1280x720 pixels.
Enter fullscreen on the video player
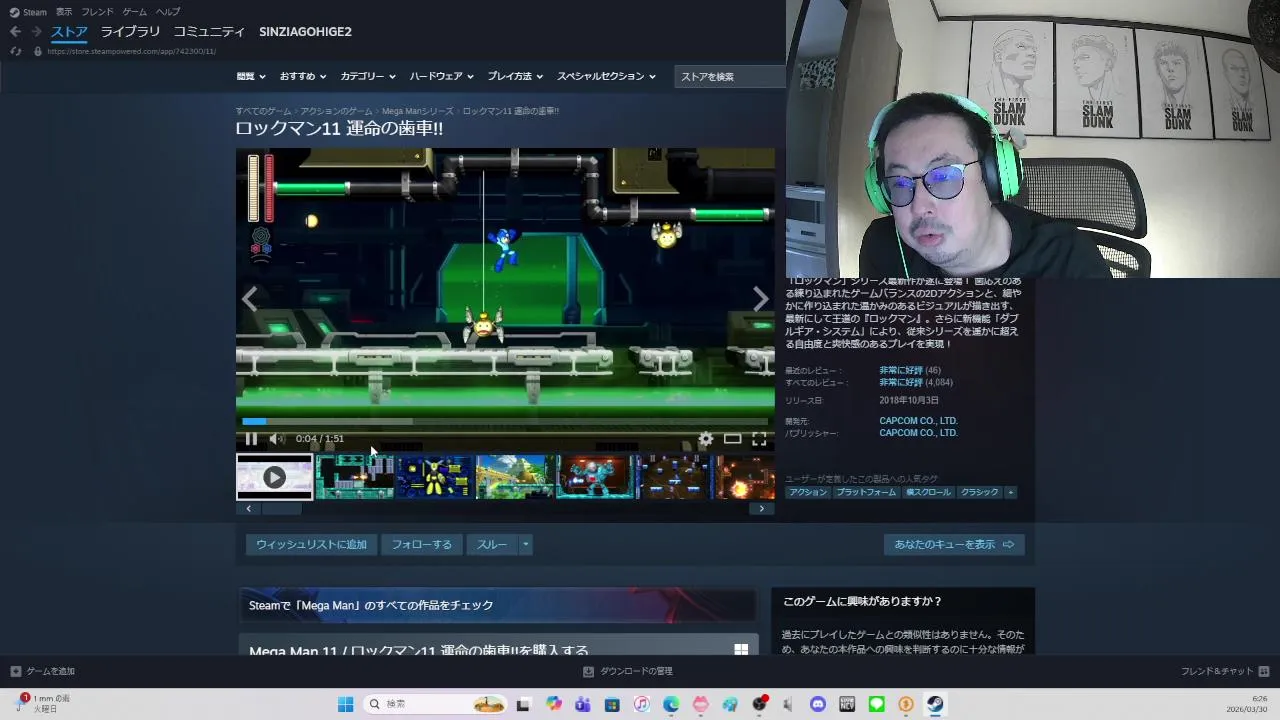click(759, 439)
